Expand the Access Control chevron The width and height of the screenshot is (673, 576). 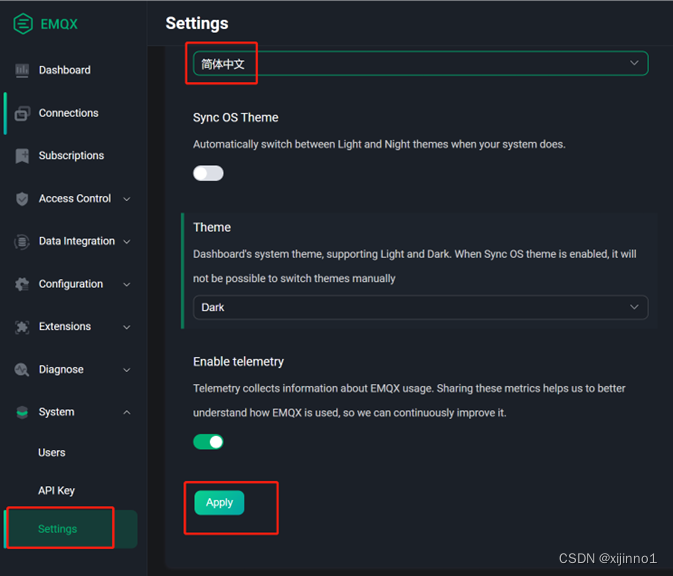coord(127,199)
